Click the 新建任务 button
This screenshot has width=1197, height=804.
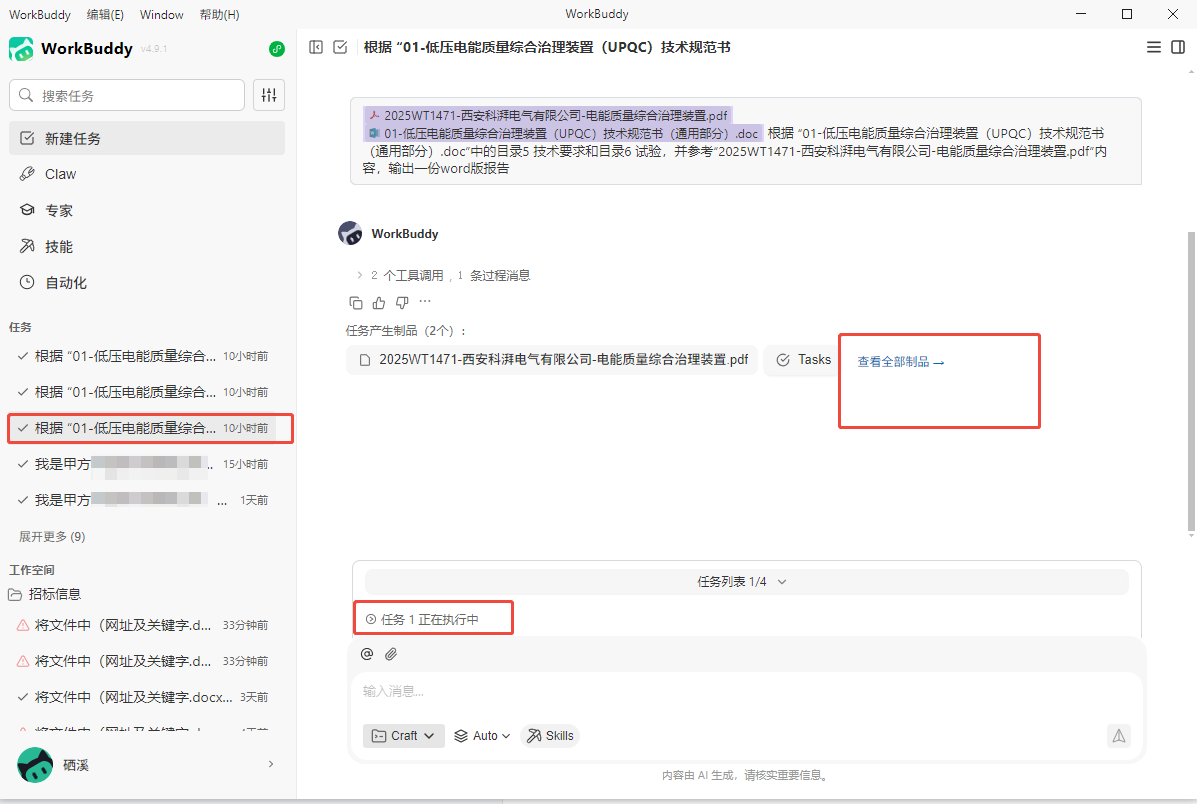click(147, 138)
